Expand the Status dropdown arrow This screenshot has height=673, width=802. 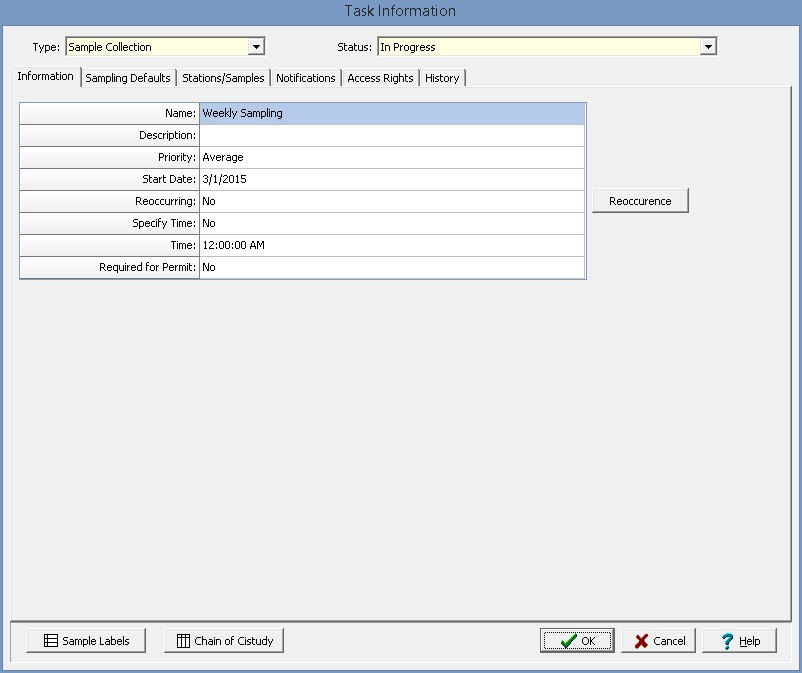click(708, 47)
